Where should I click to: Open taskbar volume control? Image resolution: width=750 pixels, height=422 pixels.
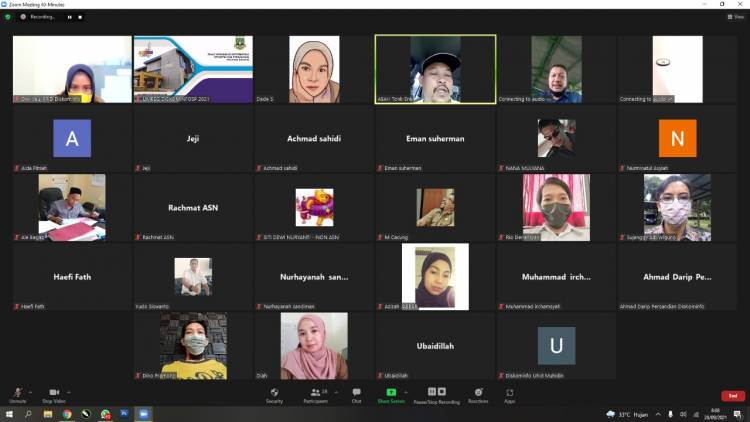click(683, 414)
